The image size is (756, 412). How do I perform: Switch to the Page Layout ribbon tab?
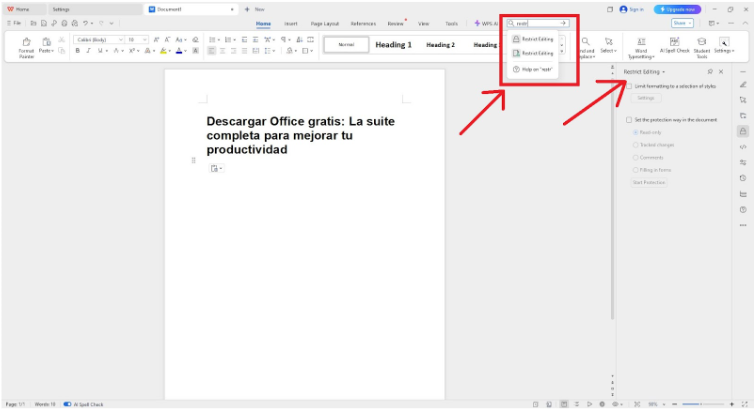324,24
